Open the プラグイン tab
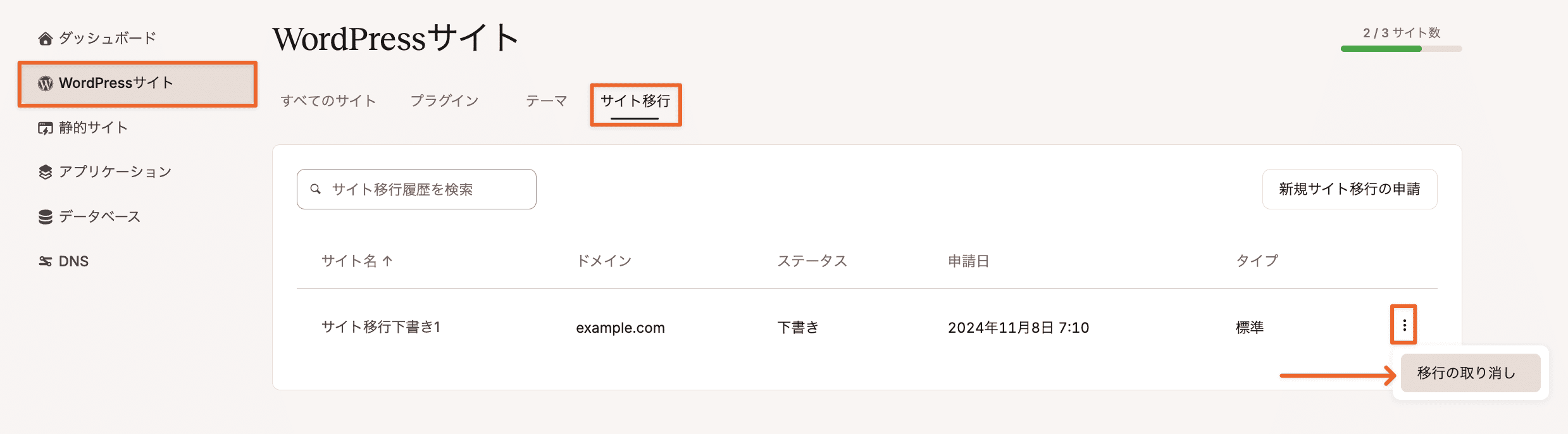Image resolution: width=1568 pixels, height=434 pixels. pos(444,100)
